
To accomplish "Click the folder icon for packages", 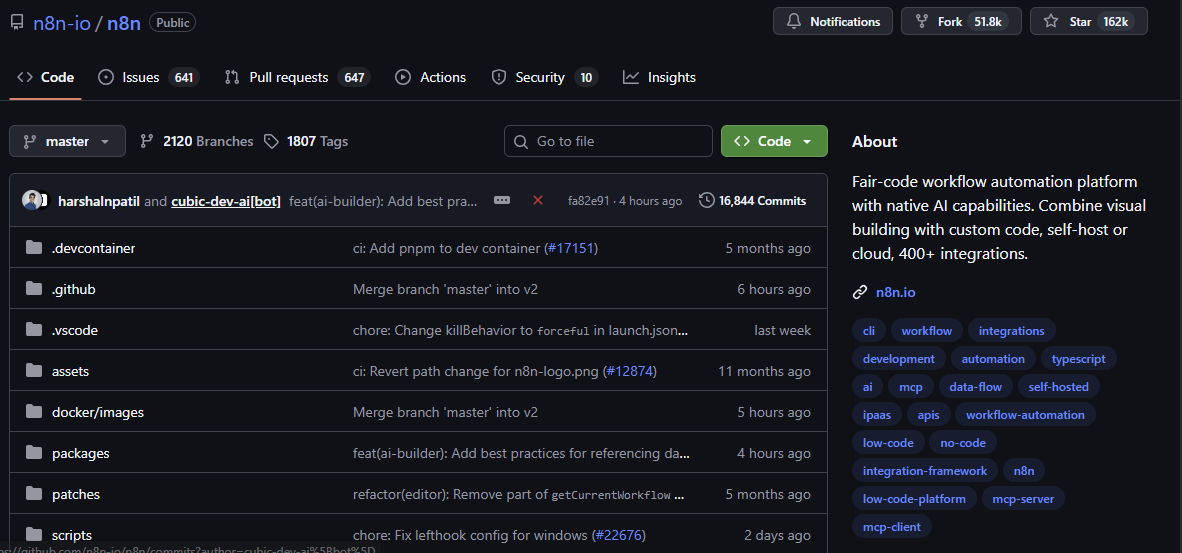I will [34, 453].
